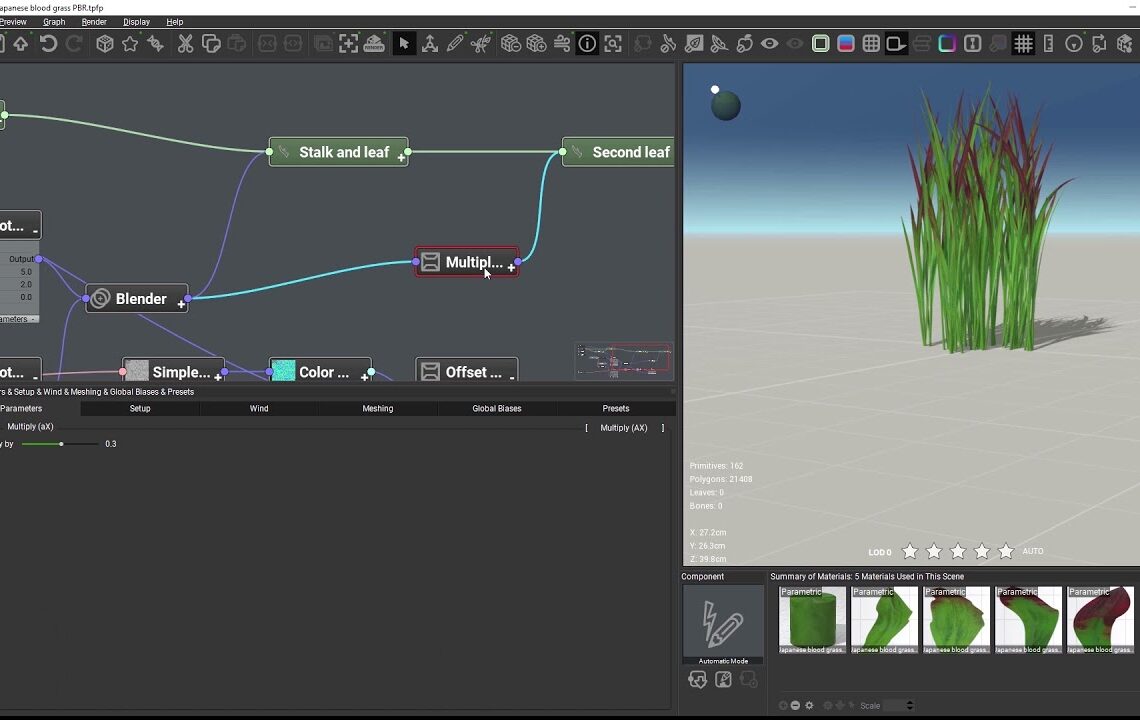
Task: Click the scissors cut tool icon
Action: 185,44
